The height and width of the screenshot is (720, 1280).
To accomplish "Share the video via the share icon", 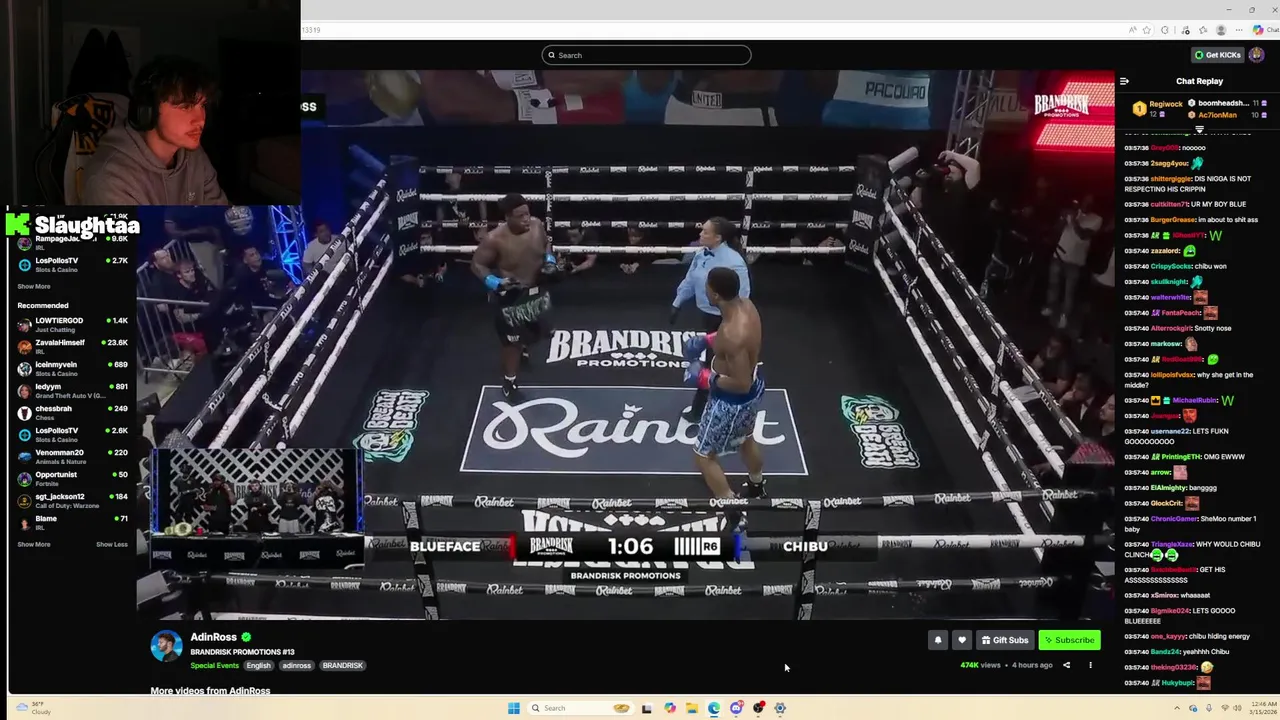I will pos(1066,665).
